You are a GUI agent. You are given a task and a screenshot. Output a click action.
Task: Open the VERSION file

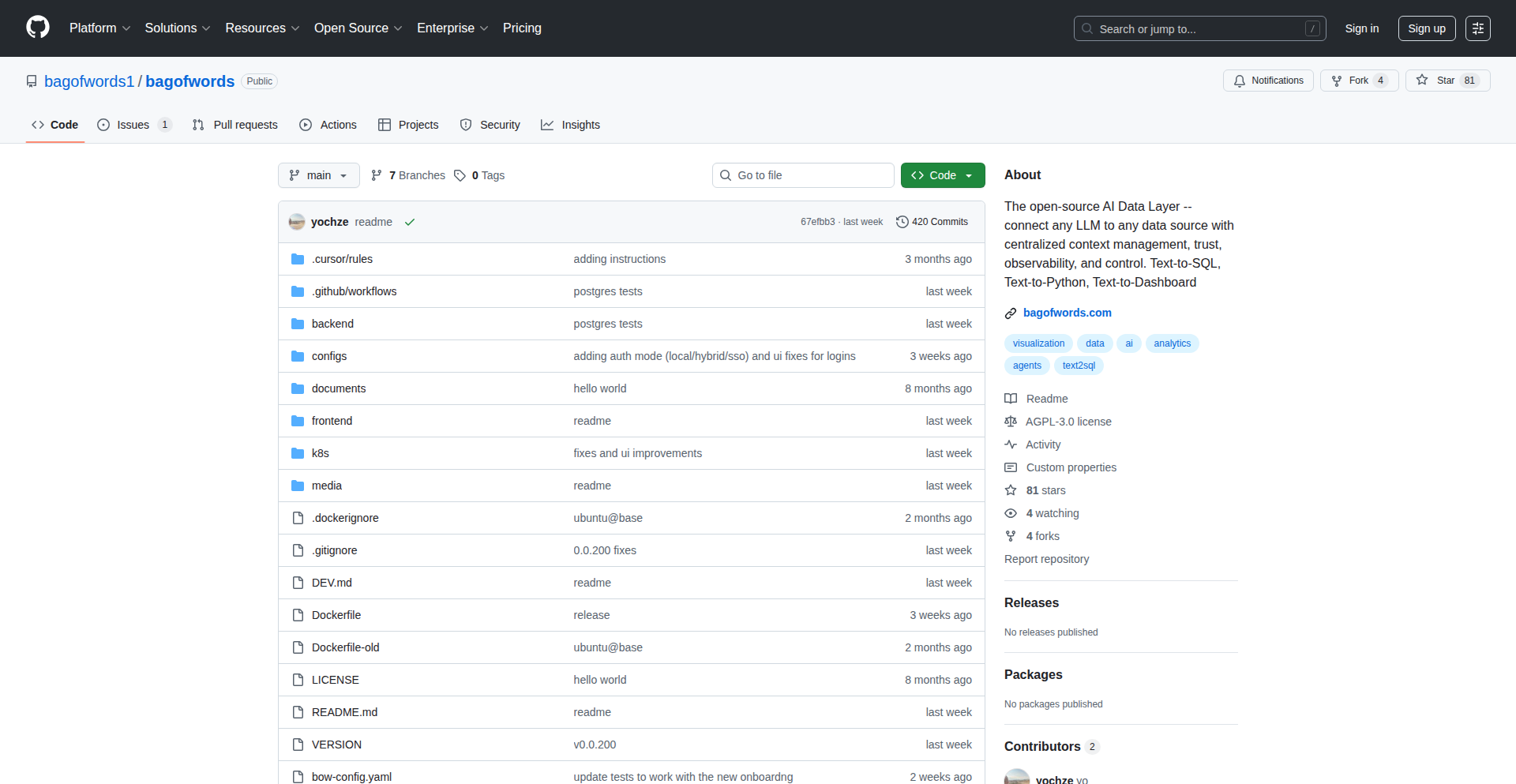click(336, 745)
